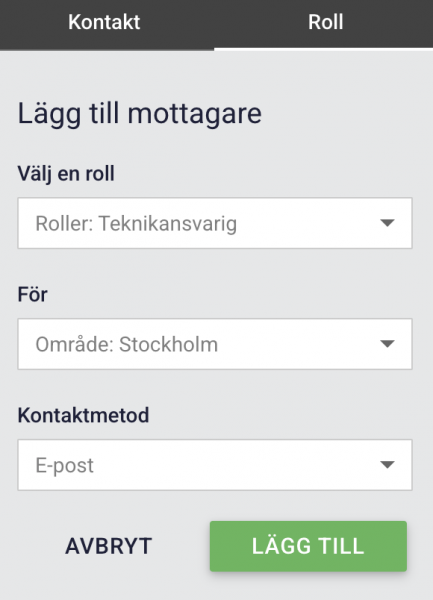Viewport: 433px width, 600px height.
Task: Confirm the recipient with LÄGG TILL
Action: [308, 546]
